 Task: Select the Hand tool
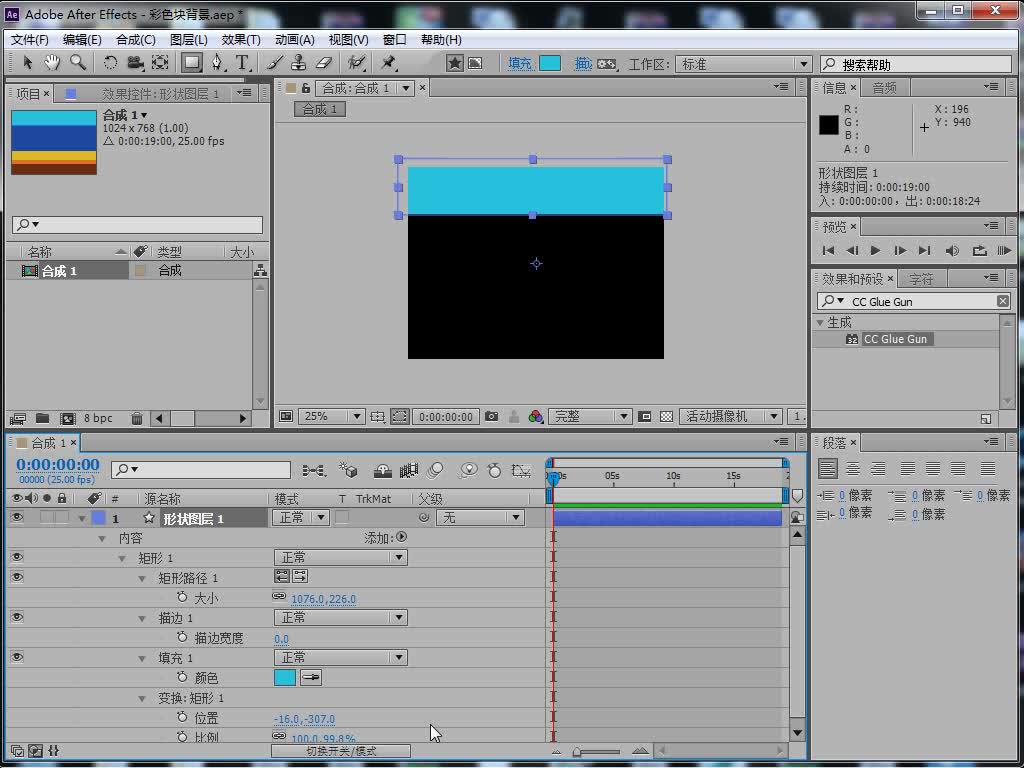[x=52, y=63]
